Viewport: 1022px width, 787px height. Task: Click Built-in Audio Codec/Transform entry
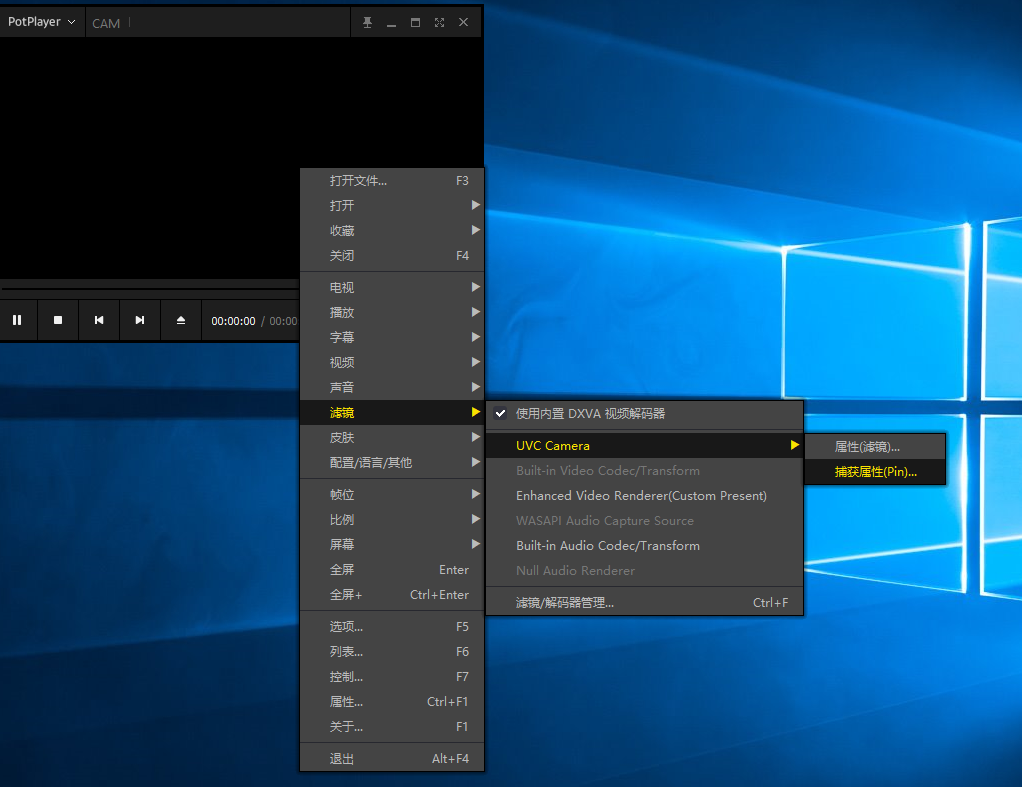607,546
